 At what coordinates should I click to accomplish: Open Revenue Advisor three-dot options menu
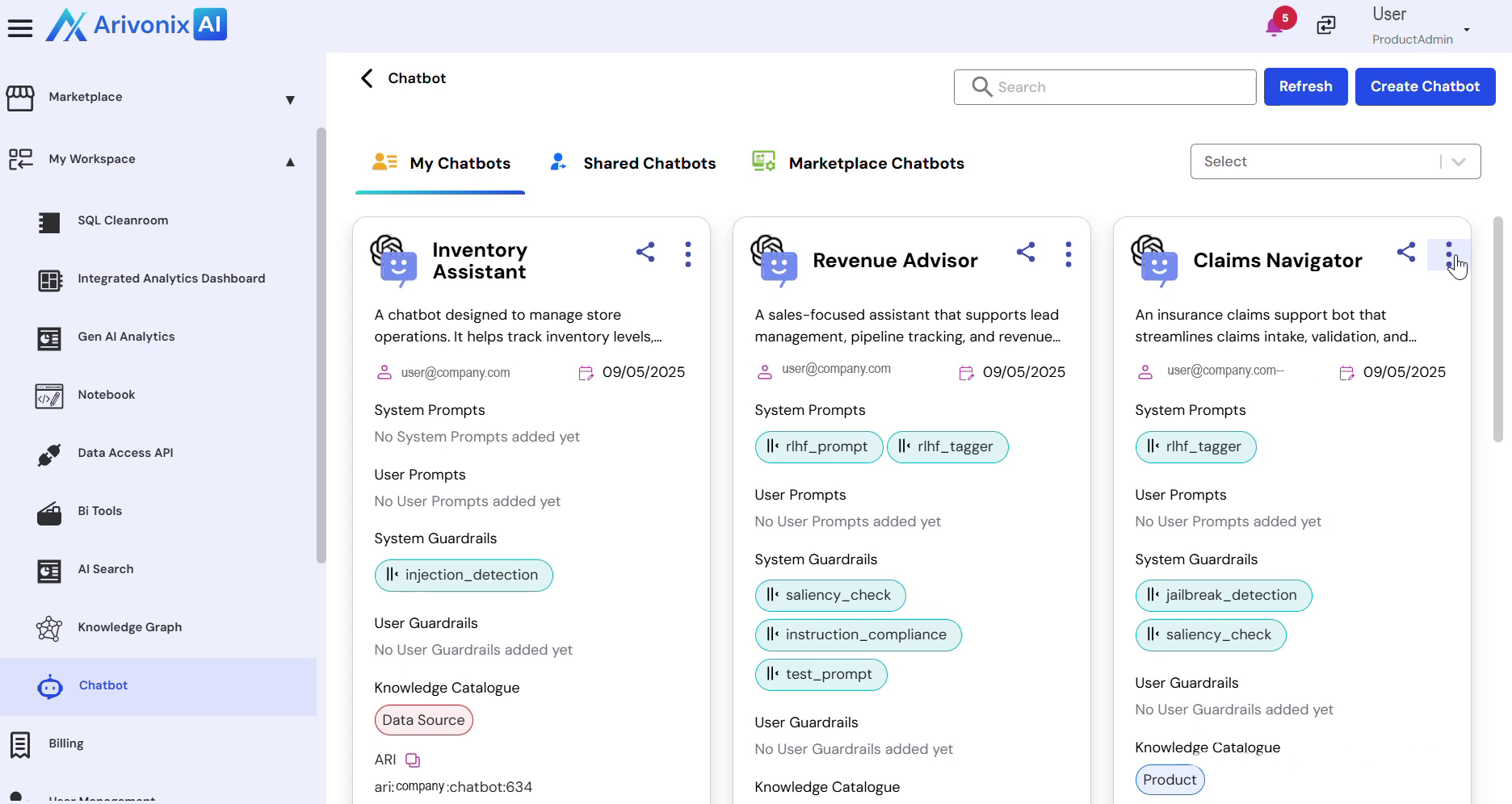pos(1068,254)
